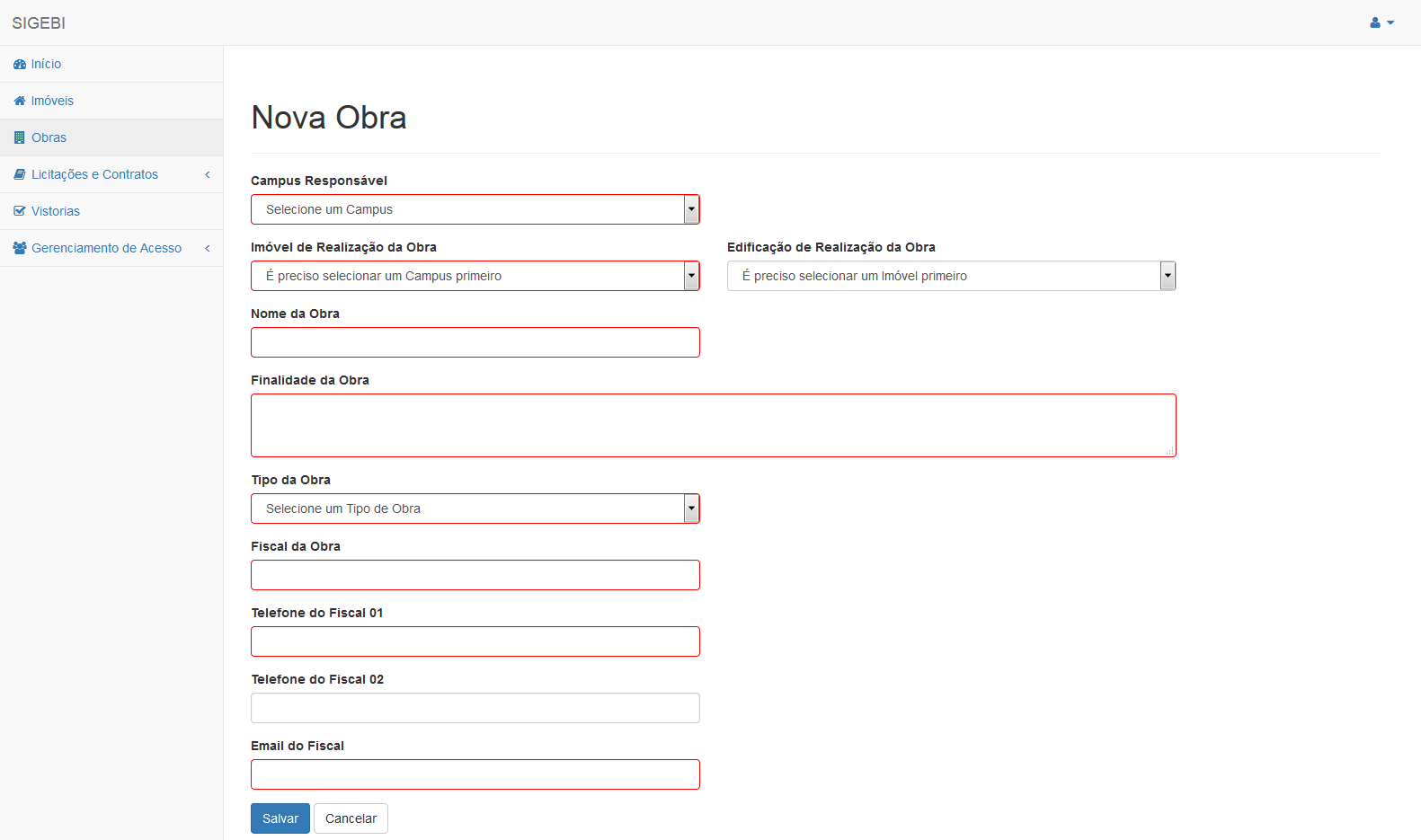
Task: Click the SIGEBI brand link
Action: [x=39, y=23]
